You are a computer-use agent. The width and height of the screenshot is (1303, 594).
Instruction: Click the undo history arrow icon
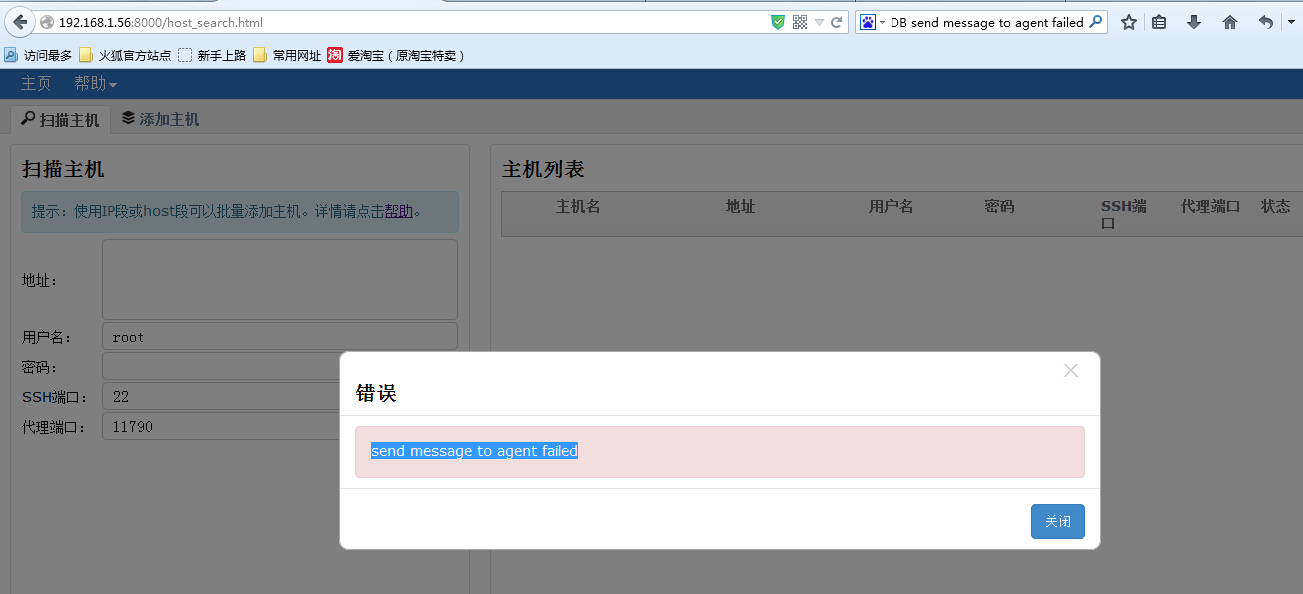1265,21
